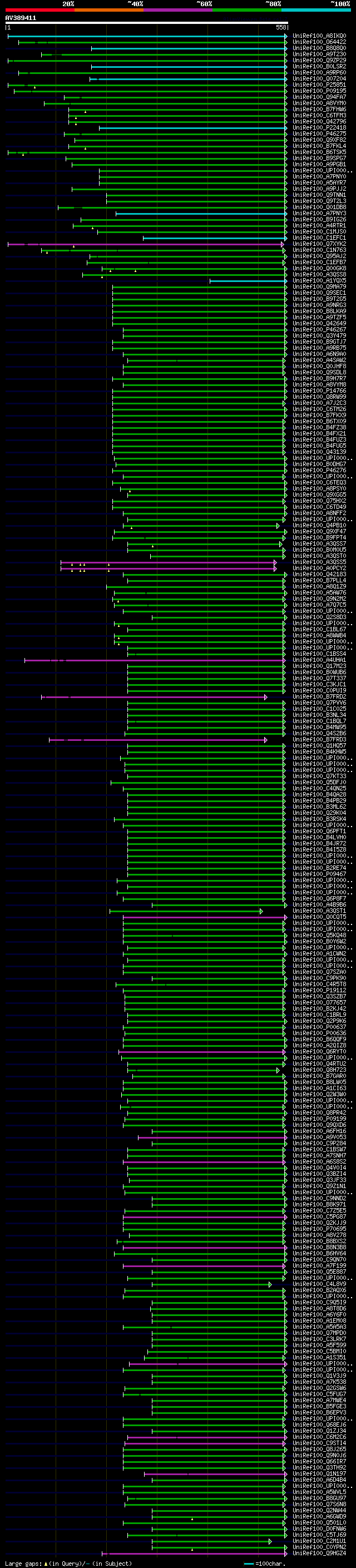Click the UniRef100_C6M2C6 label
The width and height of the screenshot is (356, 1568).
(319, 1437)
